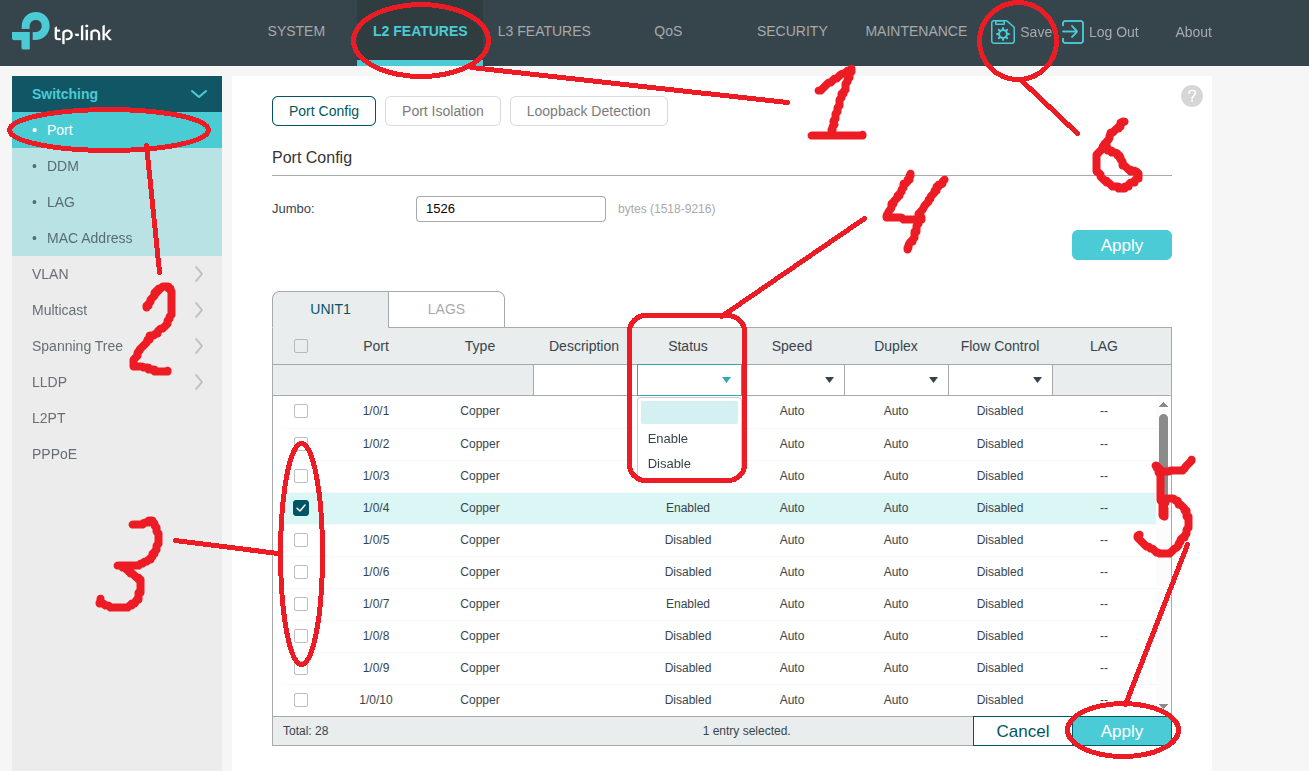Open the help question mark icon
Viewport: 1309px width, 771px height.
[1191, 96]
